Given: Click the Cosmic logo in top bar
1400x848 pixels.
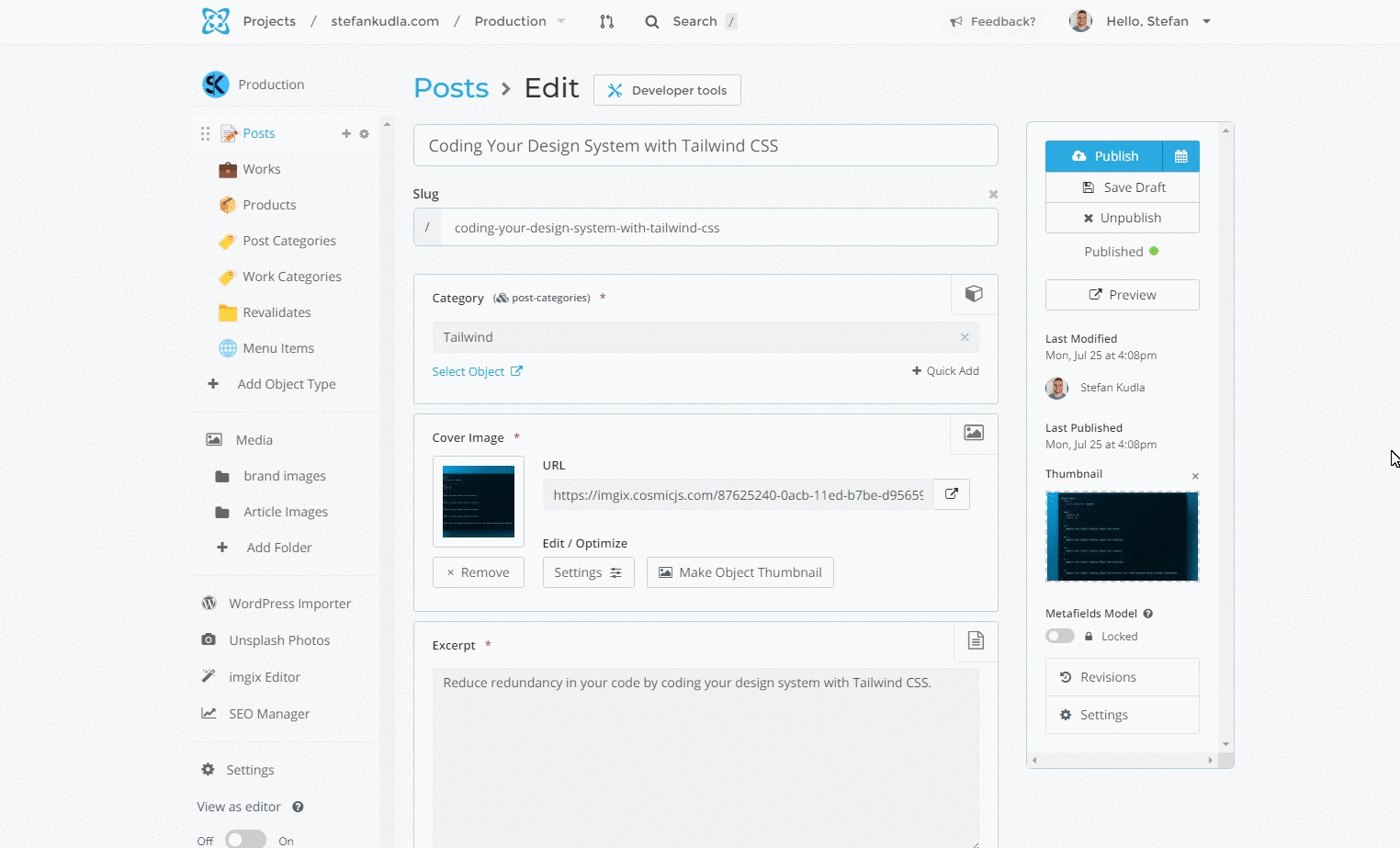Looking at the screenshot, I should tap(216, 21).
